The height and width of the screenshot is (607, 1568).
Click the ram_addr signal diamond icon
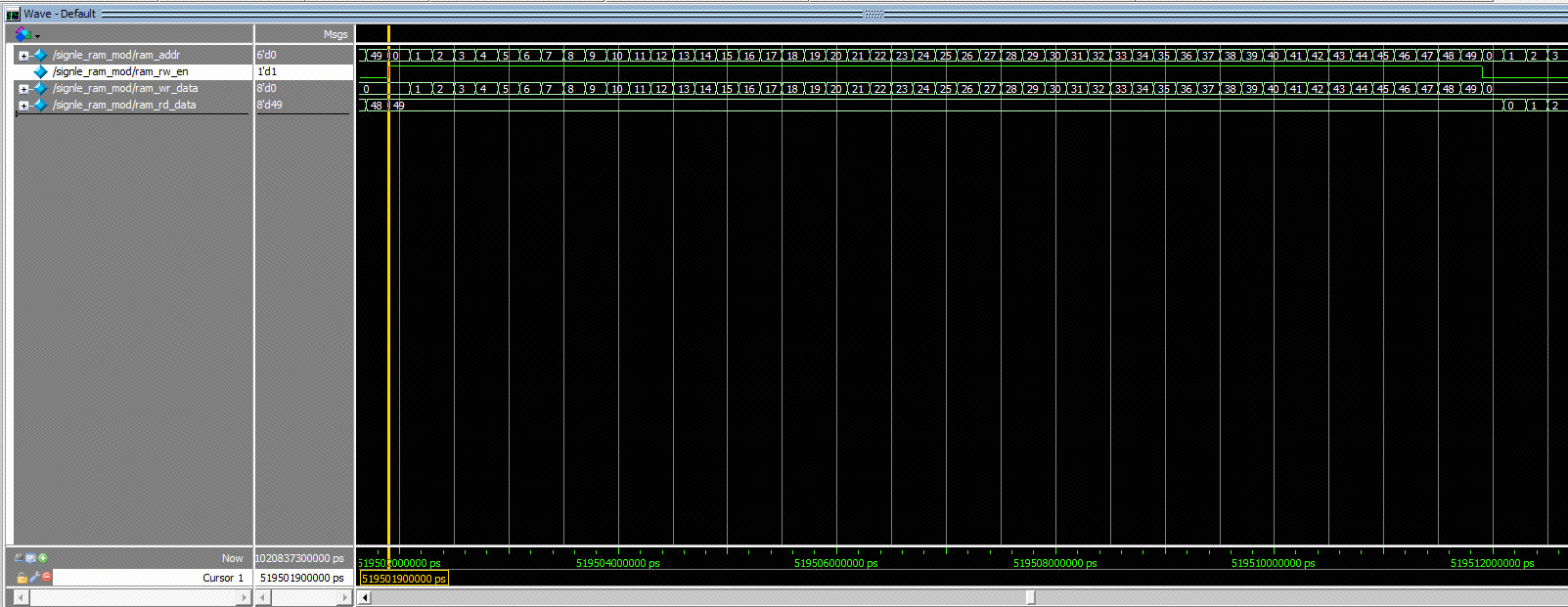pos(40,56)
